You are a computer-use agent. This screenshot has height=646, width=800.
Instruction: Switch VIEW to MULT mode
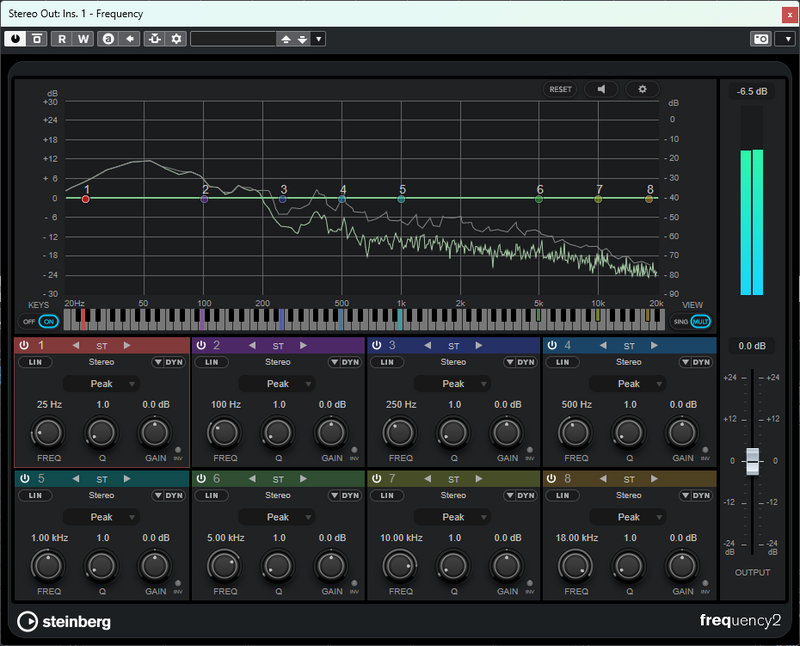[700, 321]
